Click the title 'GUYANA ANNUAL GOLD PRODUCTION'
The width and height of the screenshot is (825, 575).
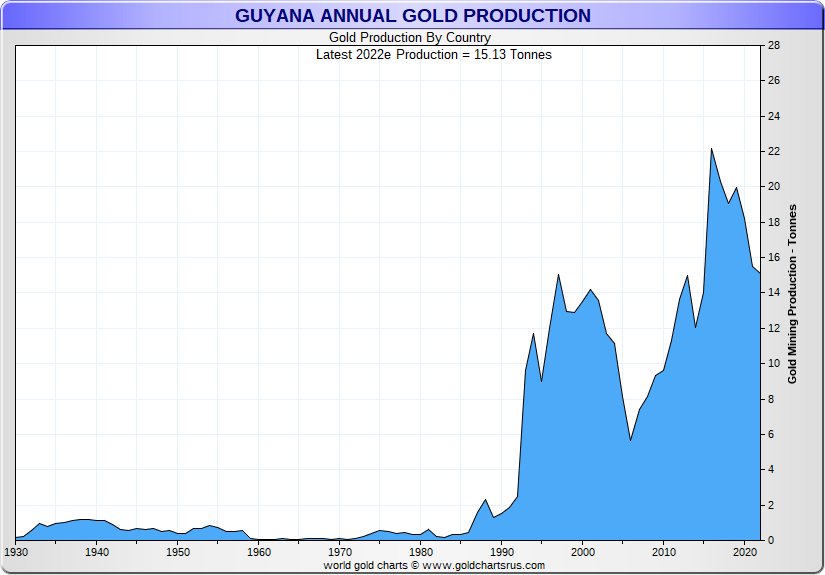click(x=412, y=16)
